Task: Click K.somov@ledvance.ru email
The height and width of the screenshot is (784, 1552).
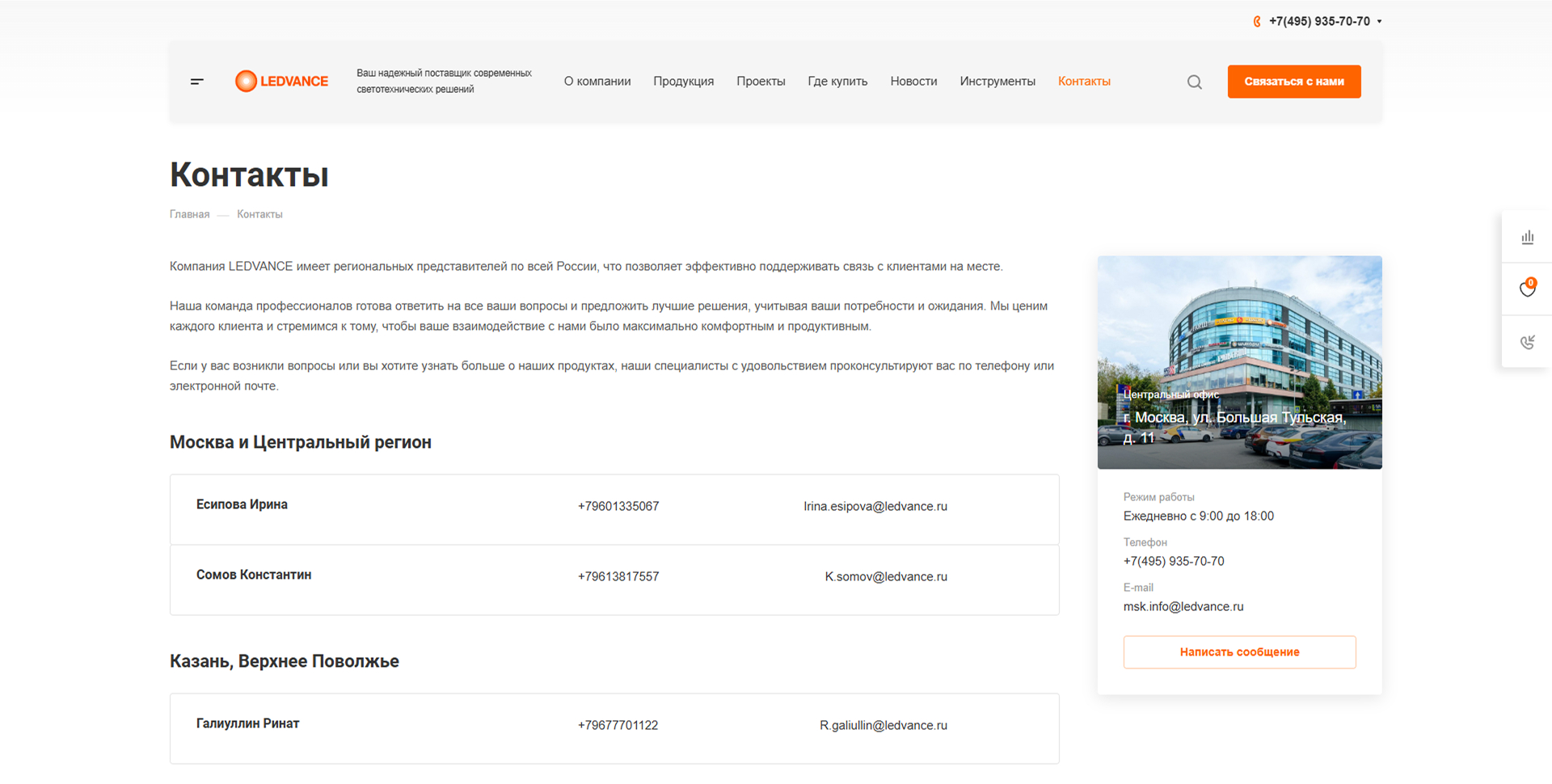Action: coord(886,577)
